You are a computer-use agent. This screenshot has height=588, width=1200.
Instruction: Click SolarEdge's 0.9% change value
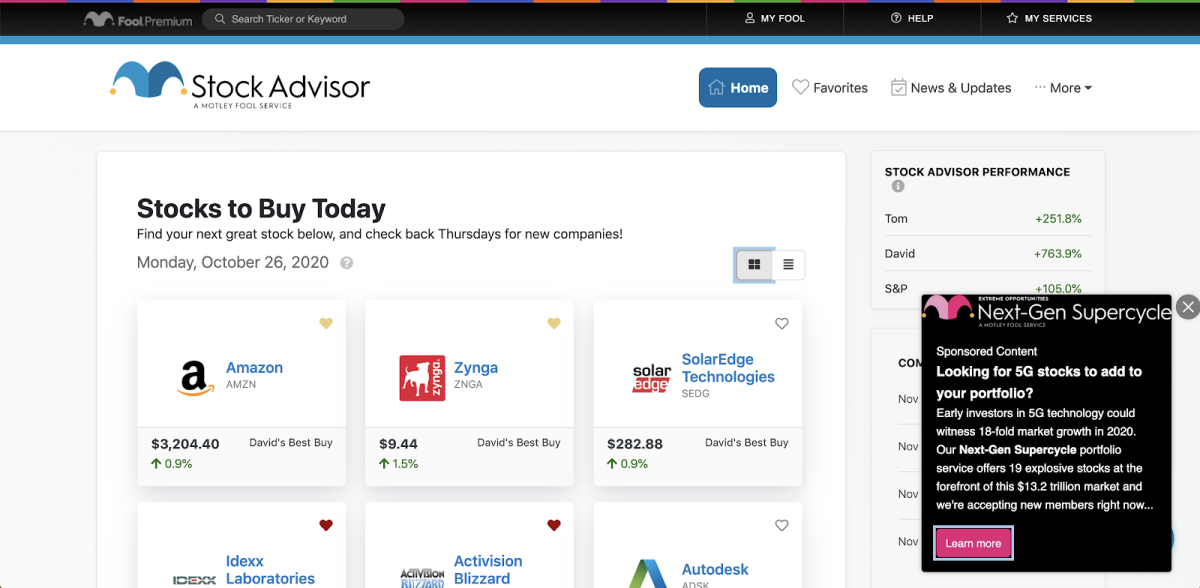click(628, 464)
